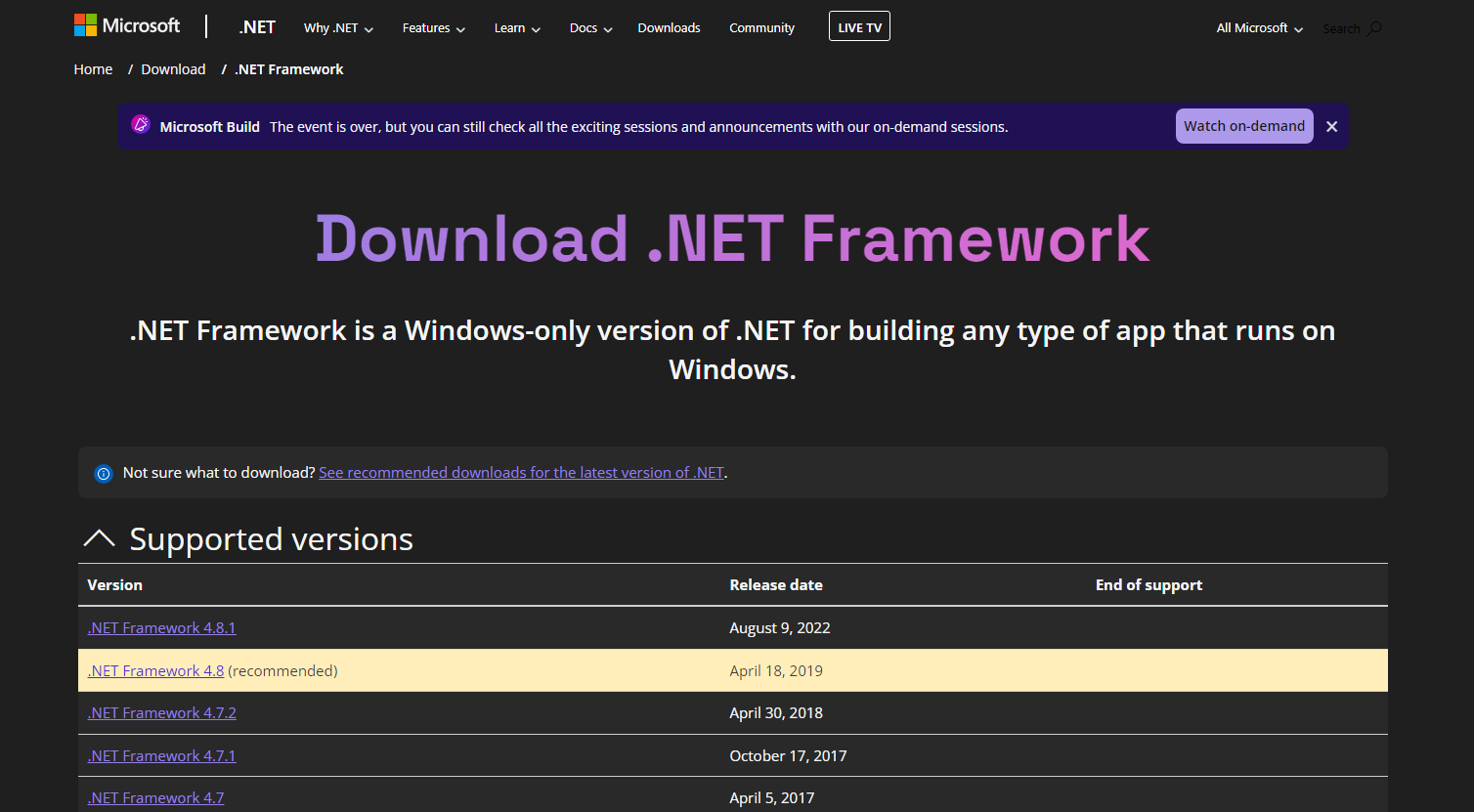Go to Home breadcrumb
The image size is (1474, 812).
pos(93,69)
